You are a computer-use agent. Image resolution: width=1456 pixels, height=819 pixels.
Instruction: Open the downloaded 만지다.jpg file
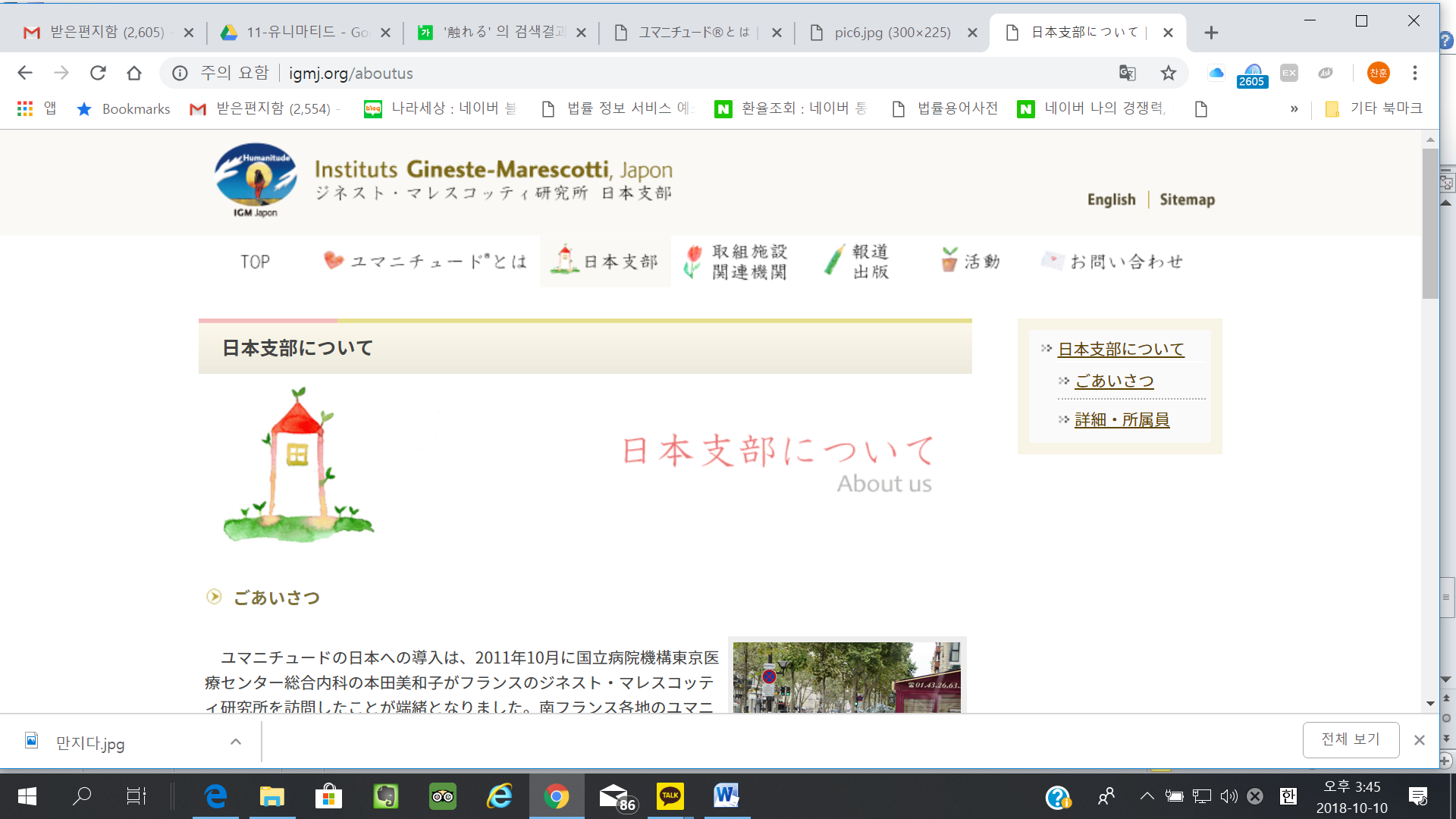click(x=89, y=742)
